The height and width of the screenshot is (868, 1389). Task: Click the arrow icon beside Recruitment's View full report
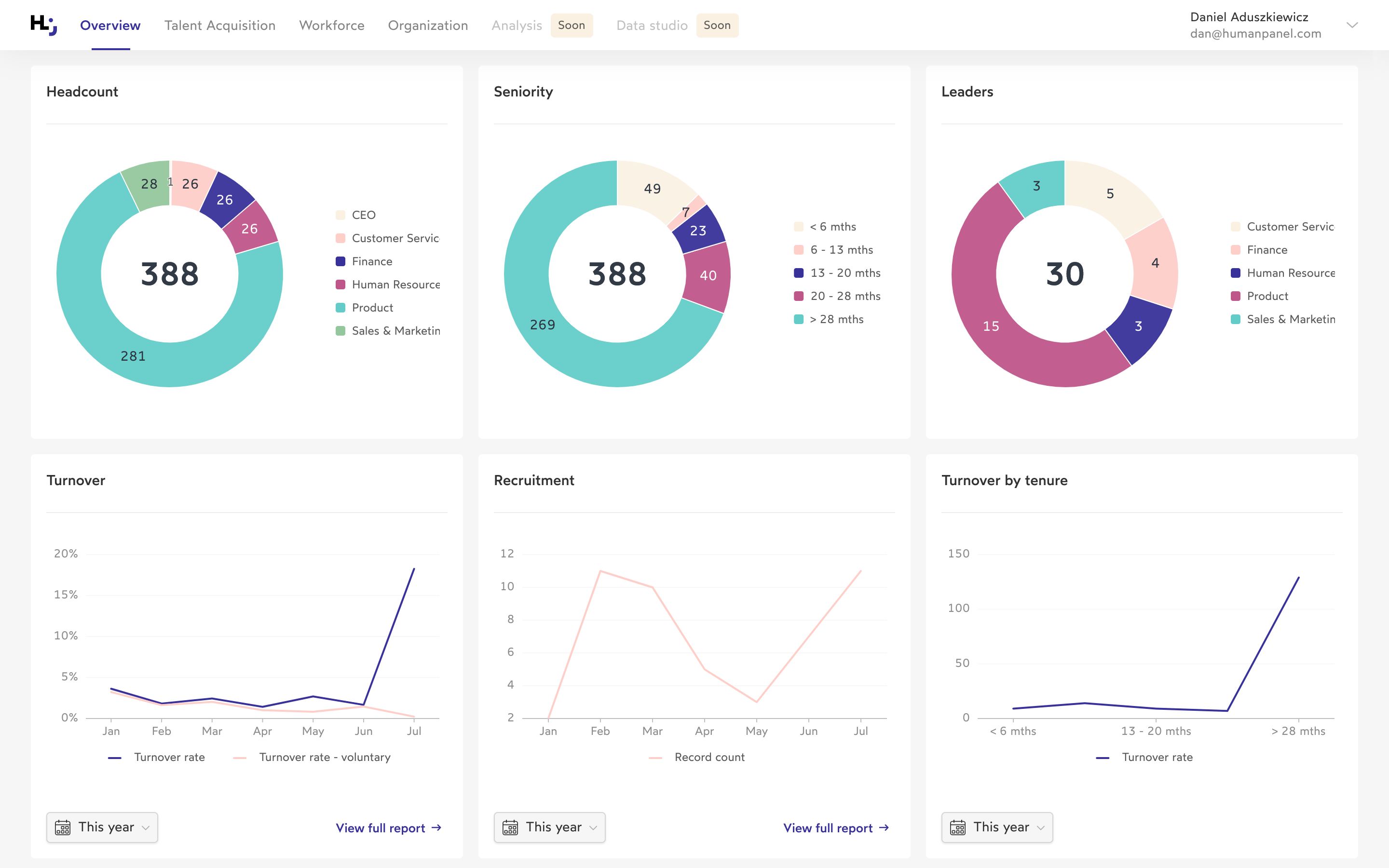coord(884,828)
